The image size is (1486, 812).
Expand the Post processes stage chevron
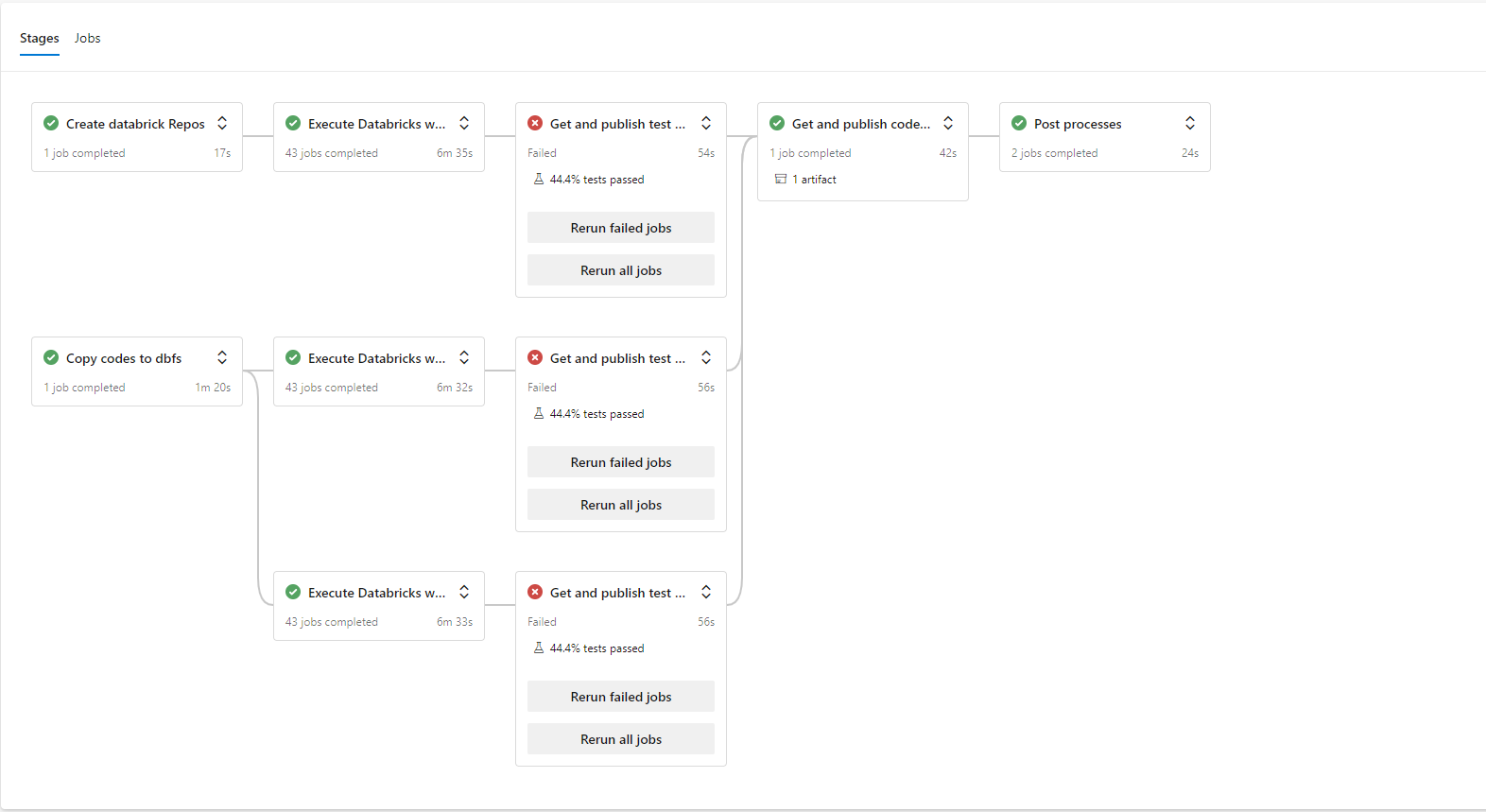click(x=1190, y=124)
